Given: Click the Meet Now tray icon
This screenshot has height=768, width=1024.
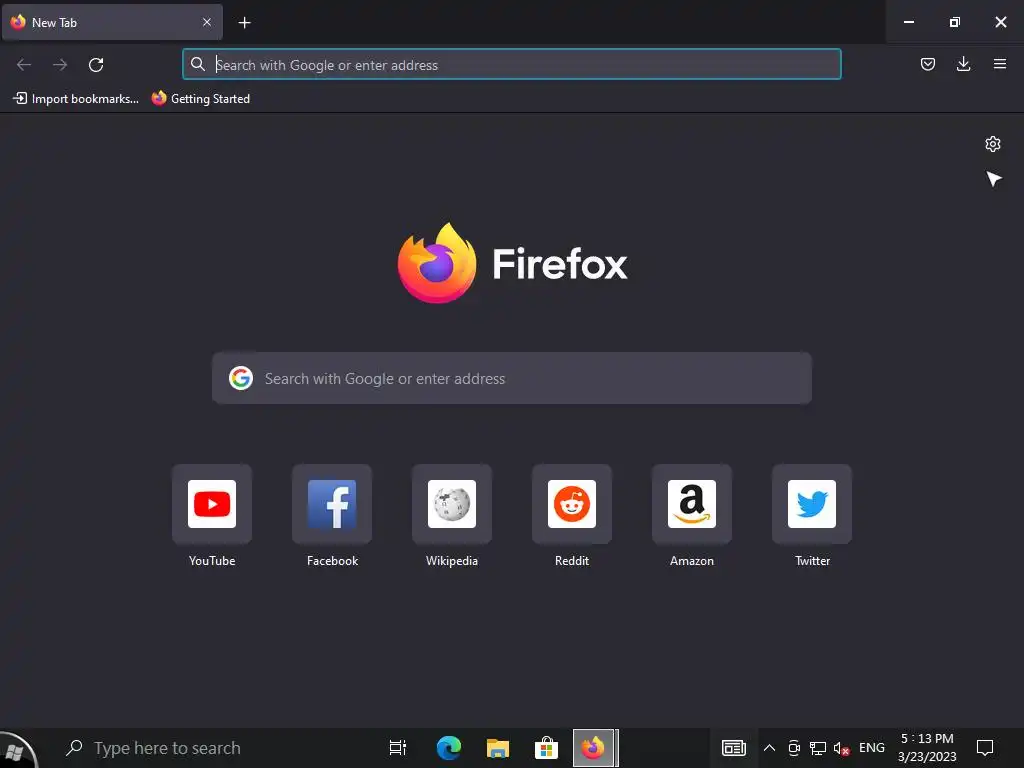Looking at the screenshot, I should click(x=793, y=748).
